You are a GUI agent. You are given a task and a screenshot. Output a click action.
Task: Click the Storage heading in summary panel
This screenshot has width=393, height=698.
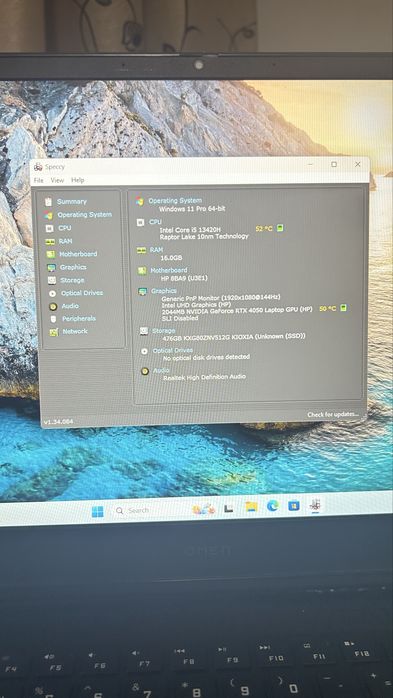pos(163,331)
